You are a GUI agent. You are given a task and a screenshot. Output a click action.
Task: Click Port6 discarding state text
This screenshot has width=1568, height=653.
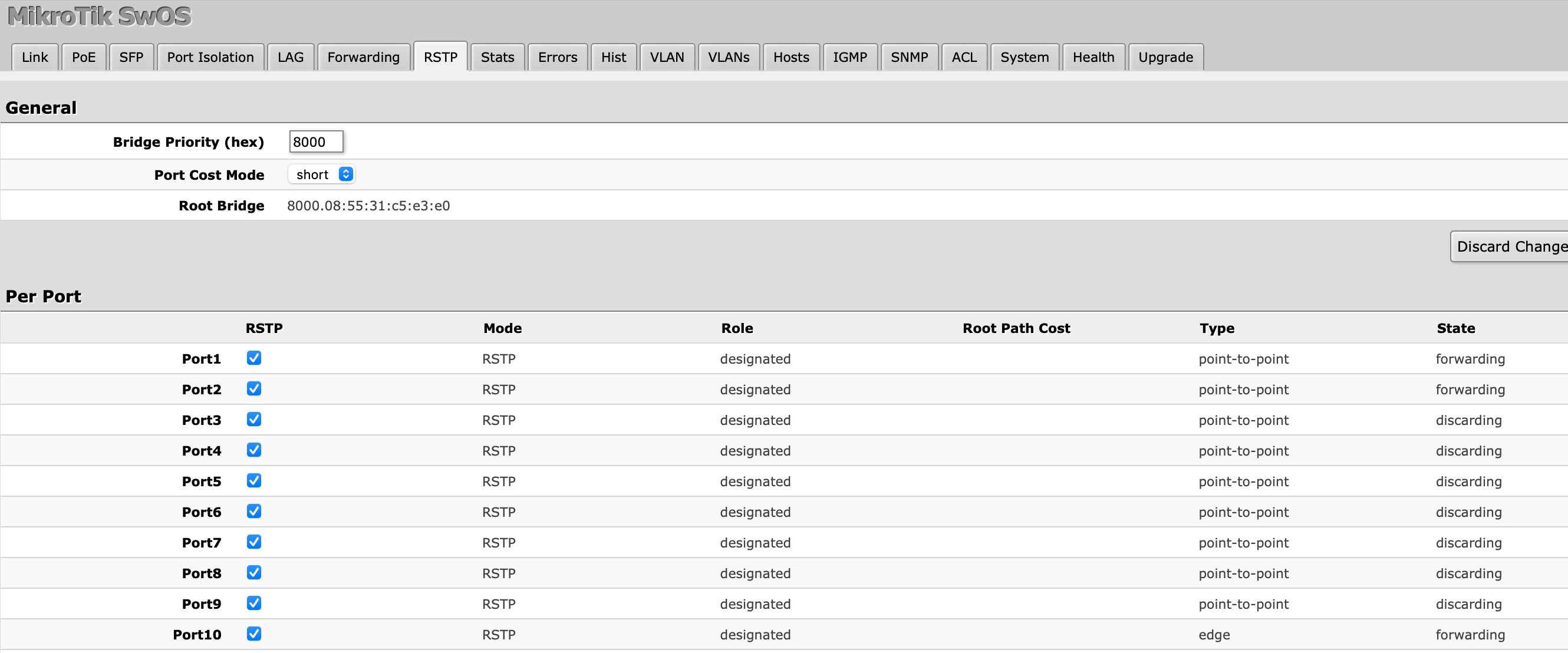coord(1468,512)
